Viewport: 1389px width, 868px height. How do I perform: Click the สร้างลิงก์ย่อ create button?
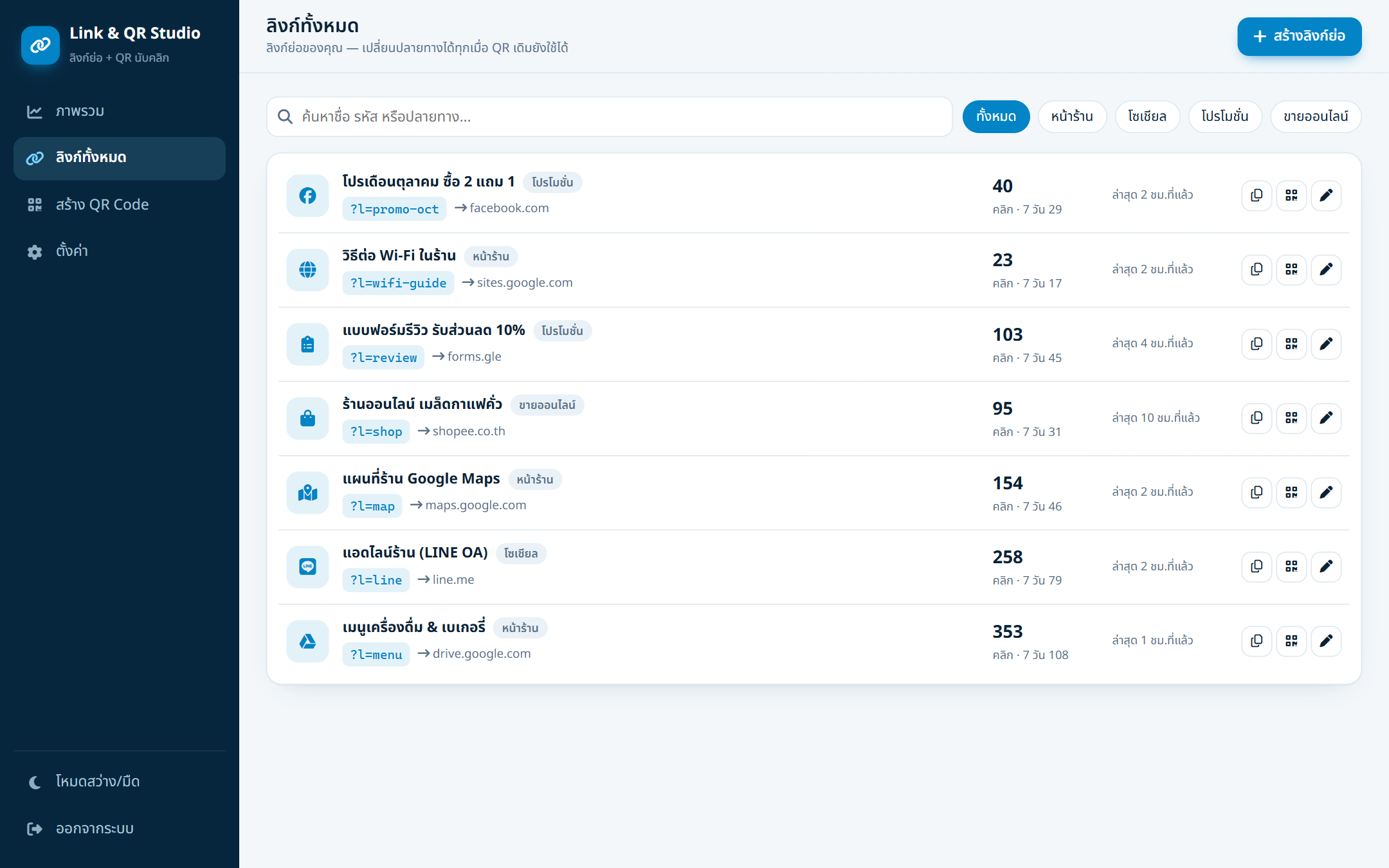tap(1299, 36)
